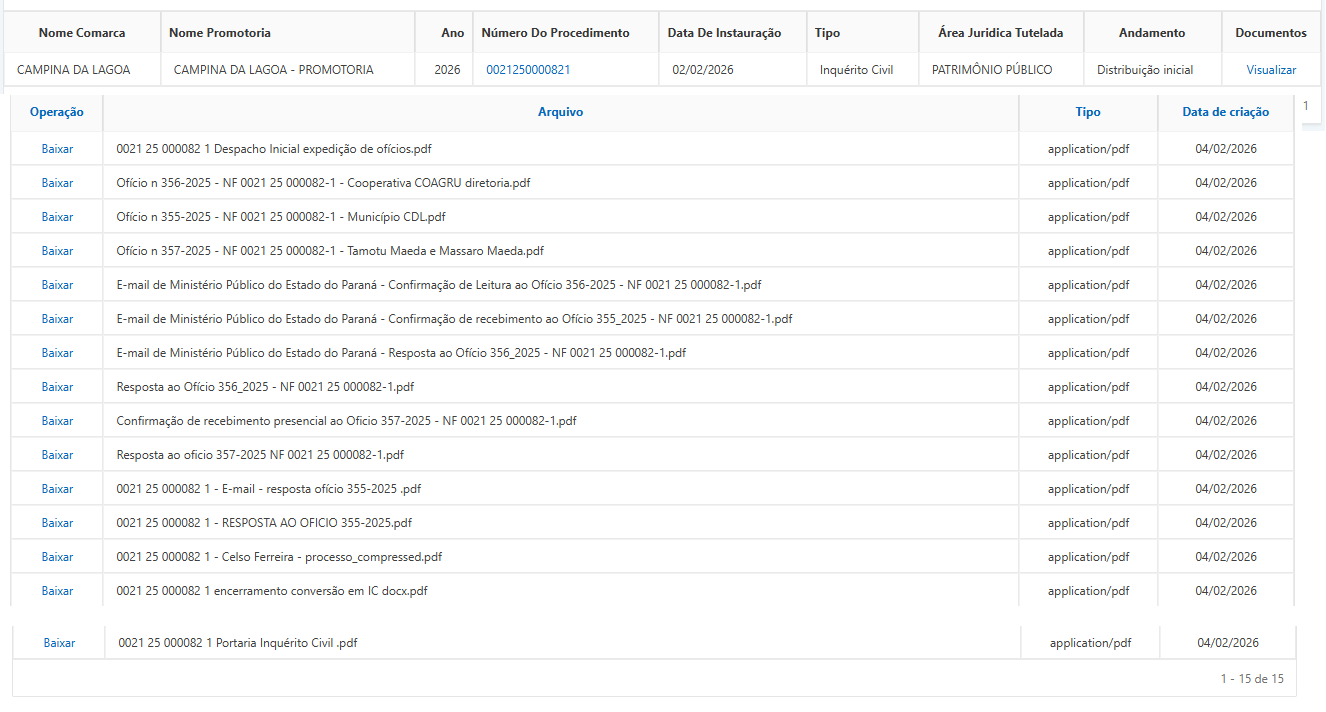Download the Despacho Inicial expedição de ofícios file

point(57,149)
